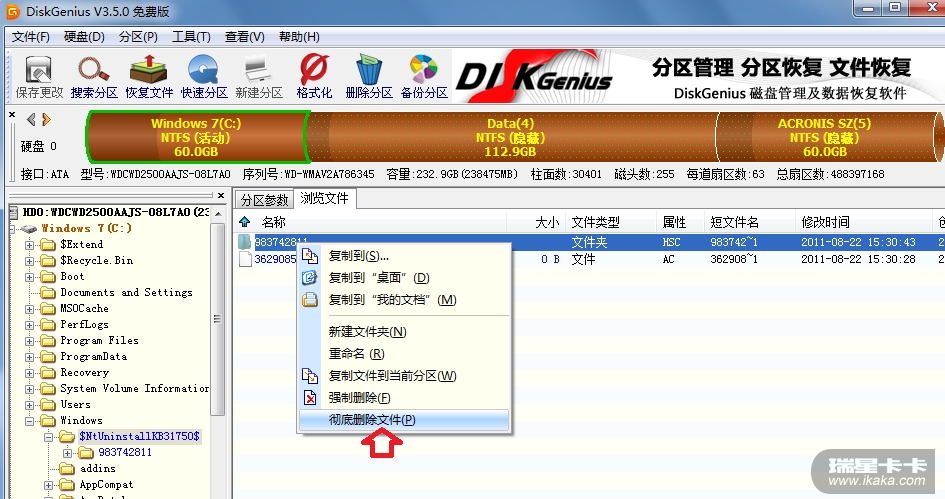Select the AppCompat folder in tree
This screenshot has height=499, width=945.
click(106, 485)
